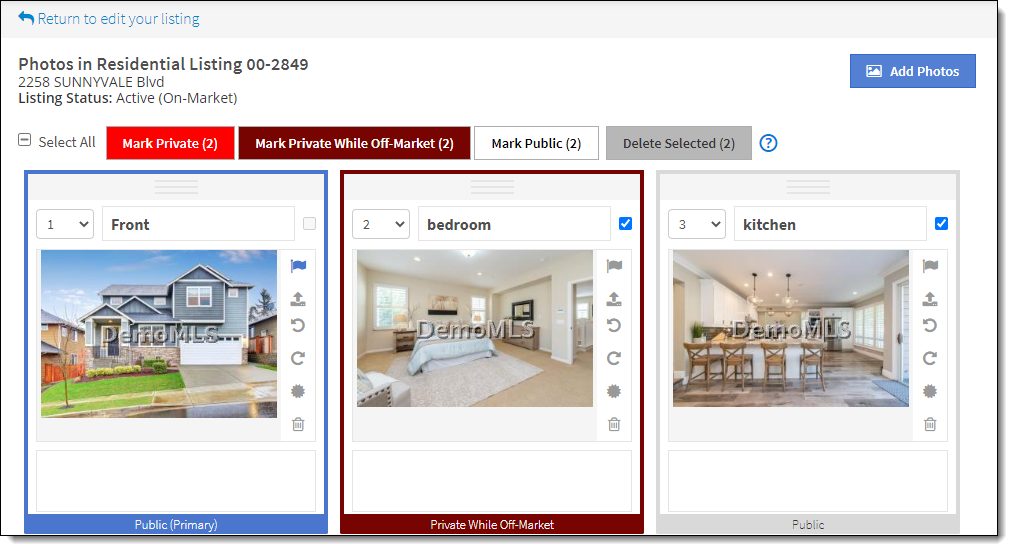Rotate Front photo clockwise
The width and height of the screenshot is (1013, 551).
click(x=298, y=358)
